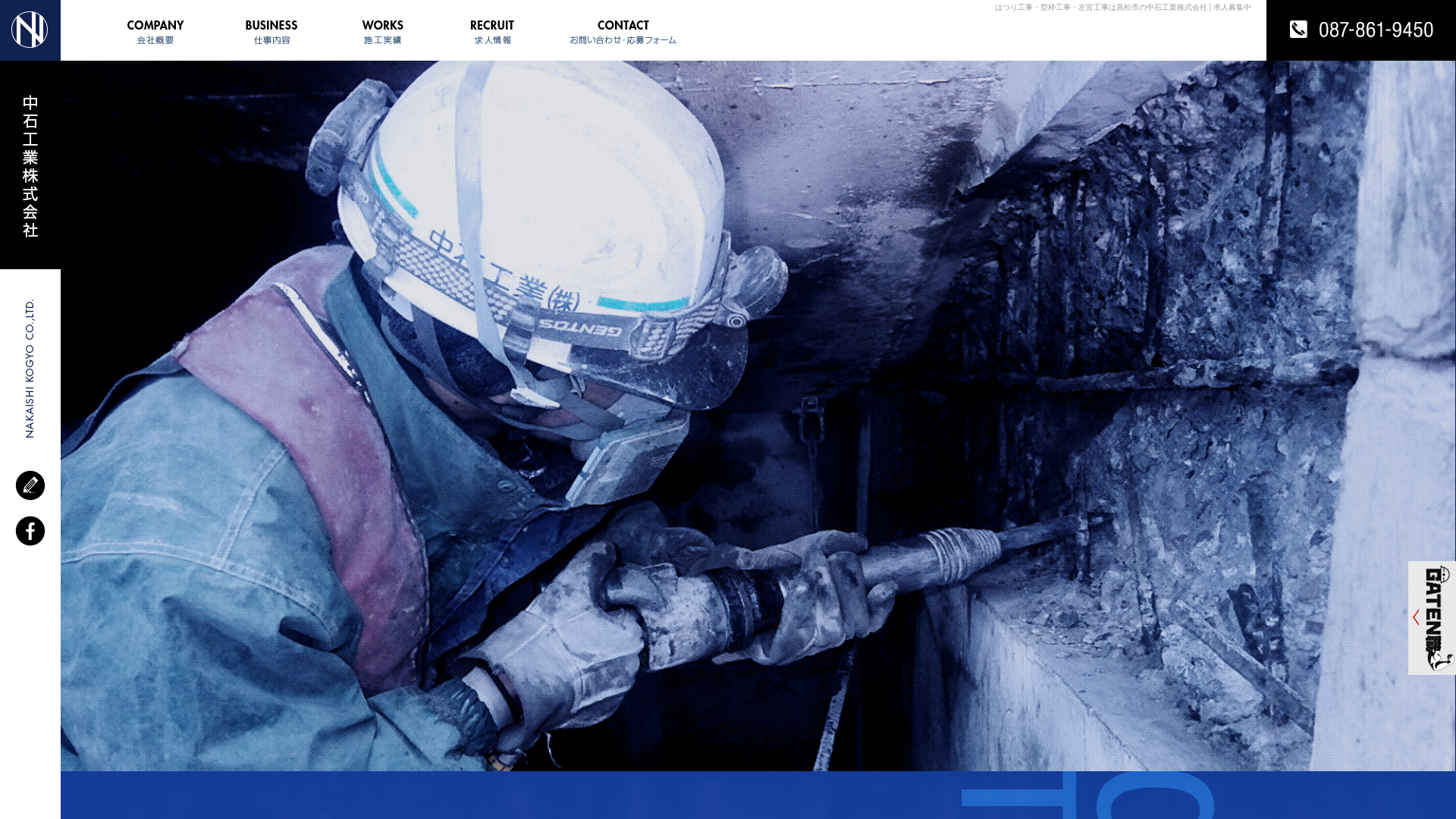1456x819 pixels.
Task: Click the 会社概要 sublabel under COMPANY
Action: coord(155,40)
